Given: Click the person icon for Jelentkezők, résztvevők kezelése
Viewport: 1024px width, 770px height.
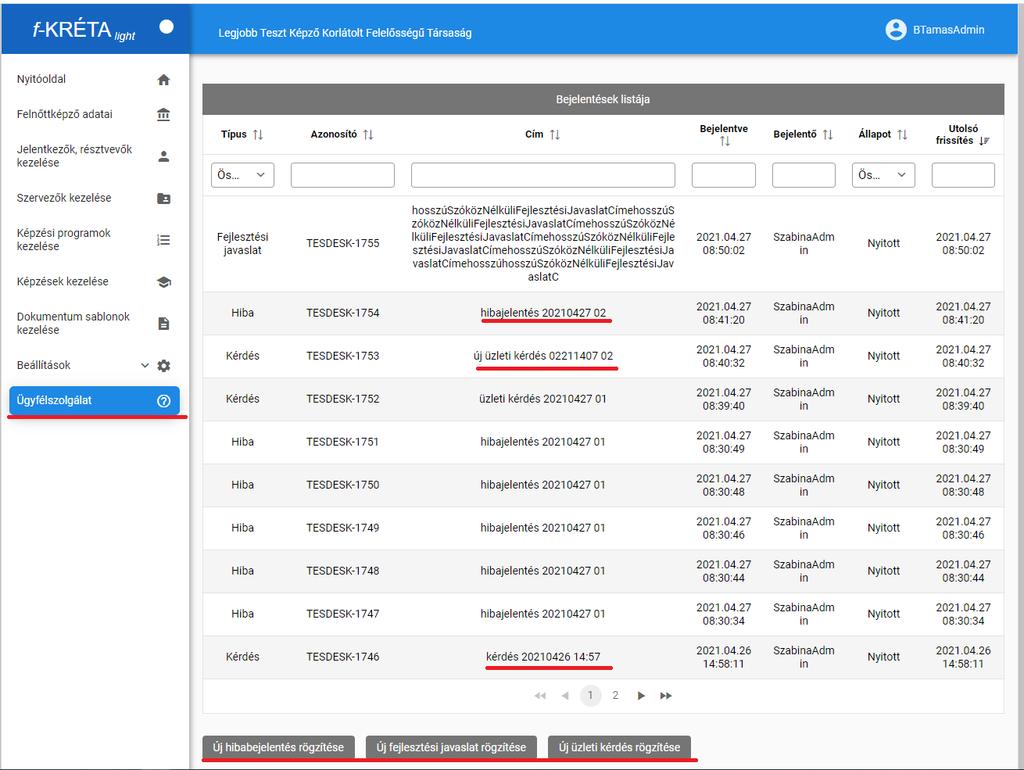Looking at the screenshot, I should click(163, 156).
